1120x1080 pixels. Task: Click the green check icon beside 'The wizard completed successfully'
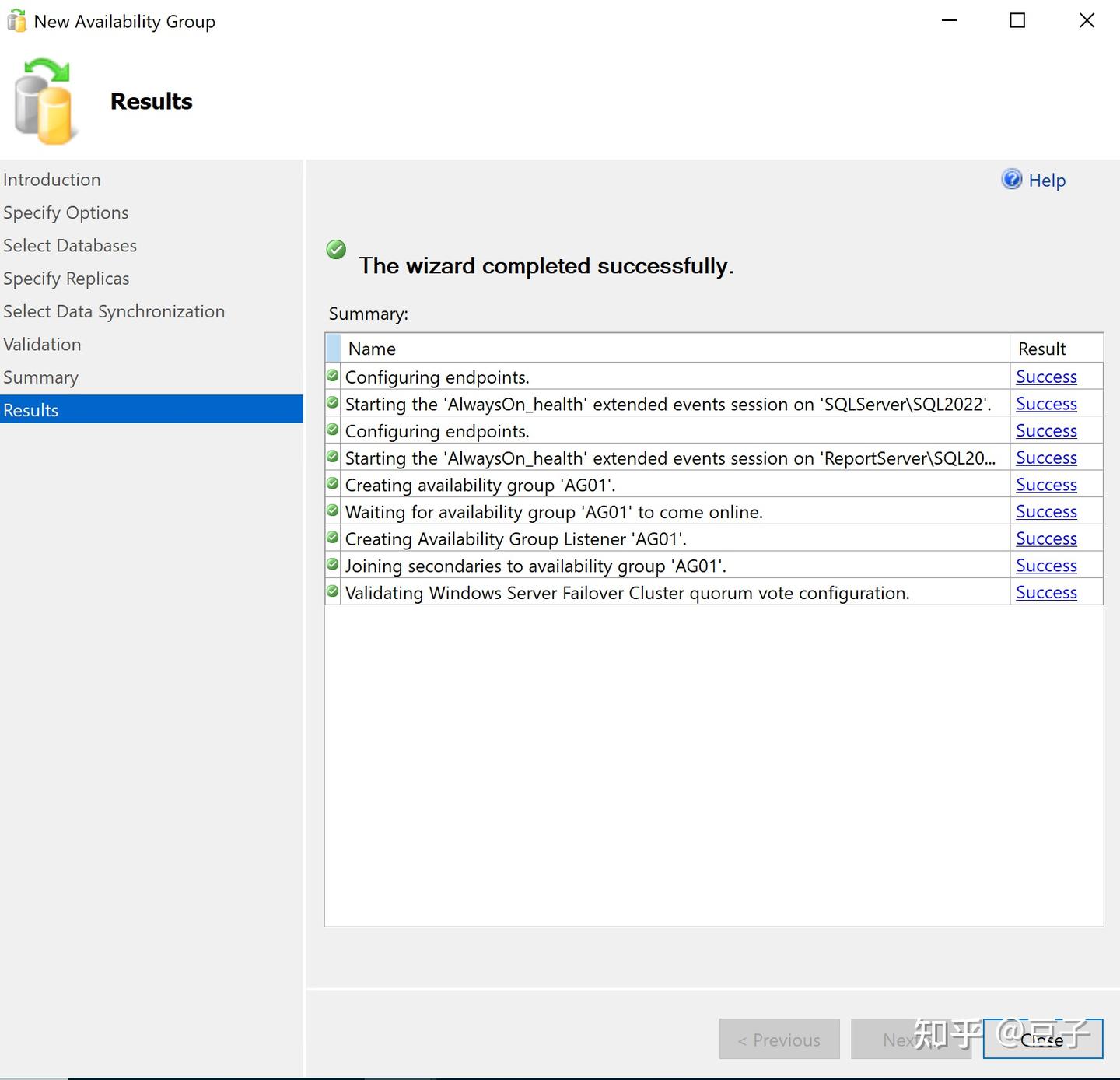coord(336,250)
